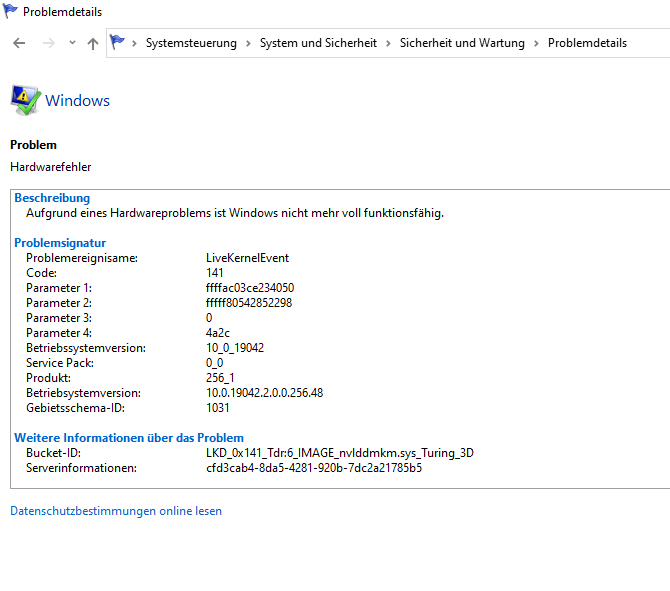The height and width of the screenshot is (591, 670).
Task: Select the LiveKernelEvent value
Action: click(247, 258)
